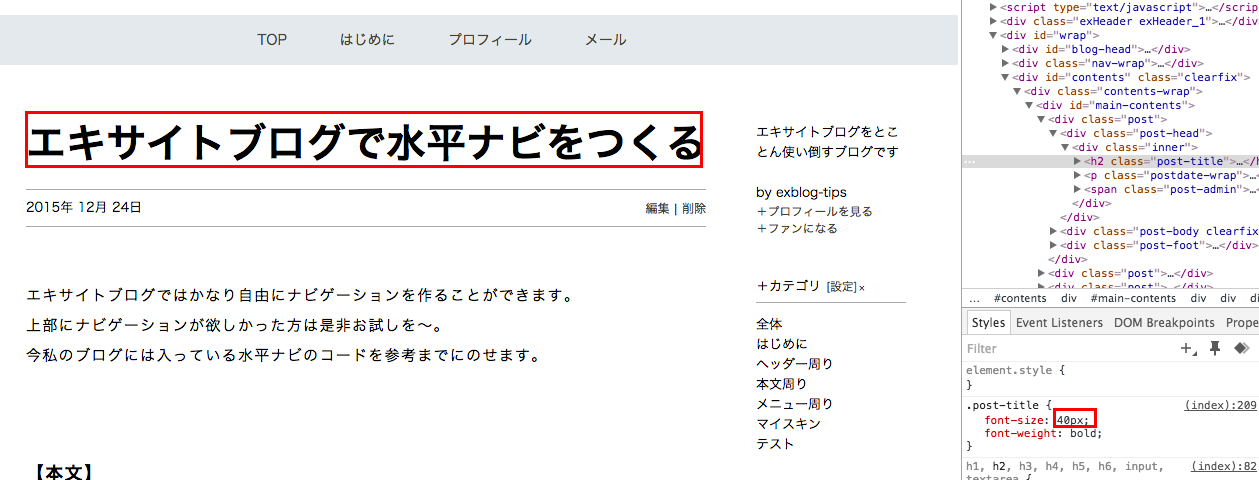1259x480 pixels.
Task: Switch to the DOM Breakpoints tab
Action: 1164,323
